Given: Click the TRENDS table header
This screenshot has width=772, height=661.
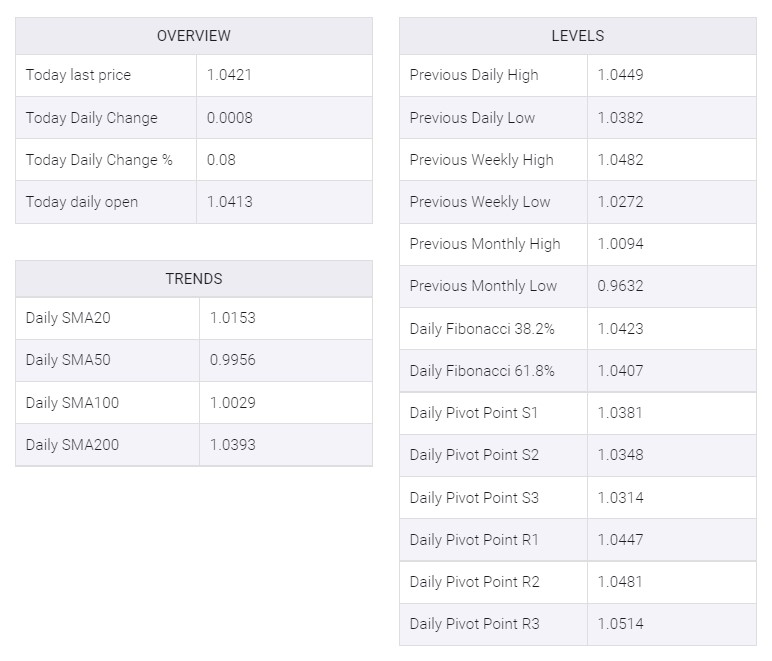Looking at the screenshot, I should pyautogui.click(x=193, y=279).
